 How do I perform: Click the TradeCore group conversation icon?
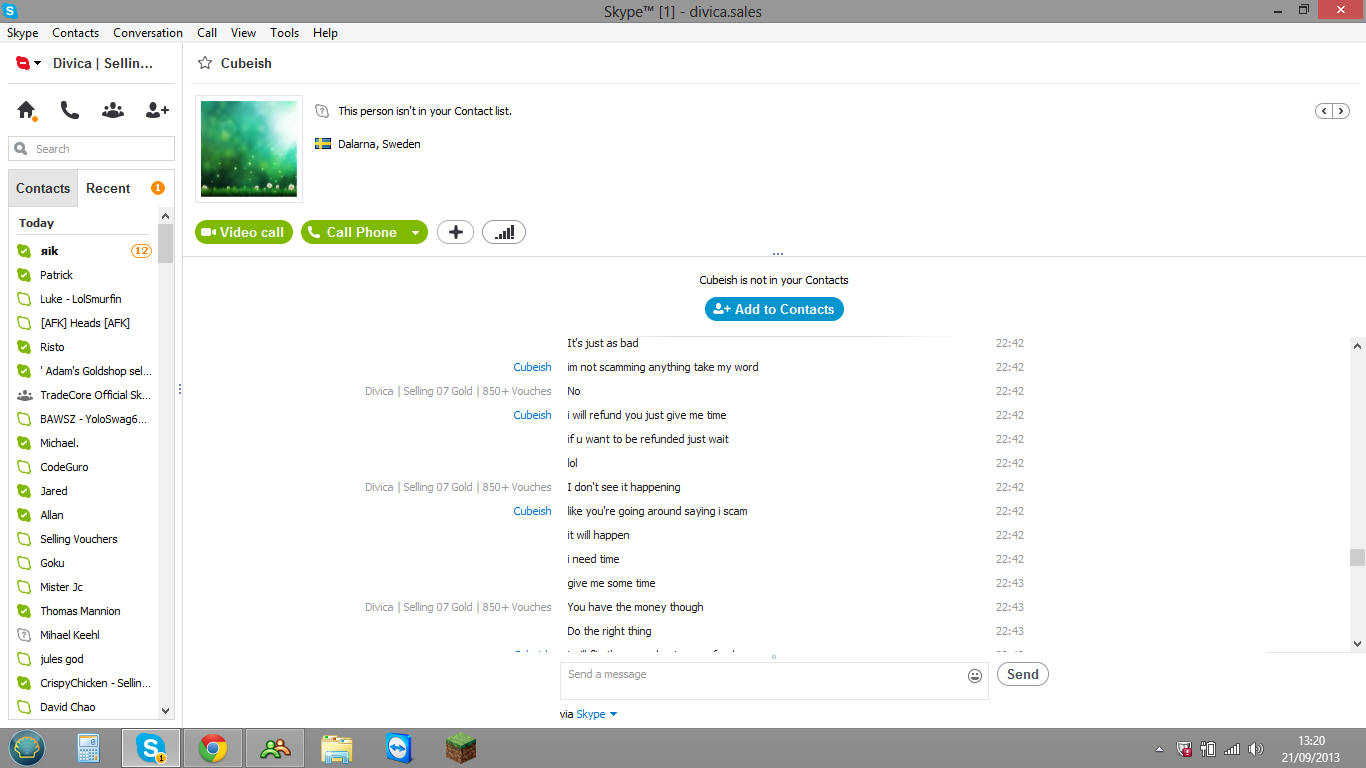(25, 395)
